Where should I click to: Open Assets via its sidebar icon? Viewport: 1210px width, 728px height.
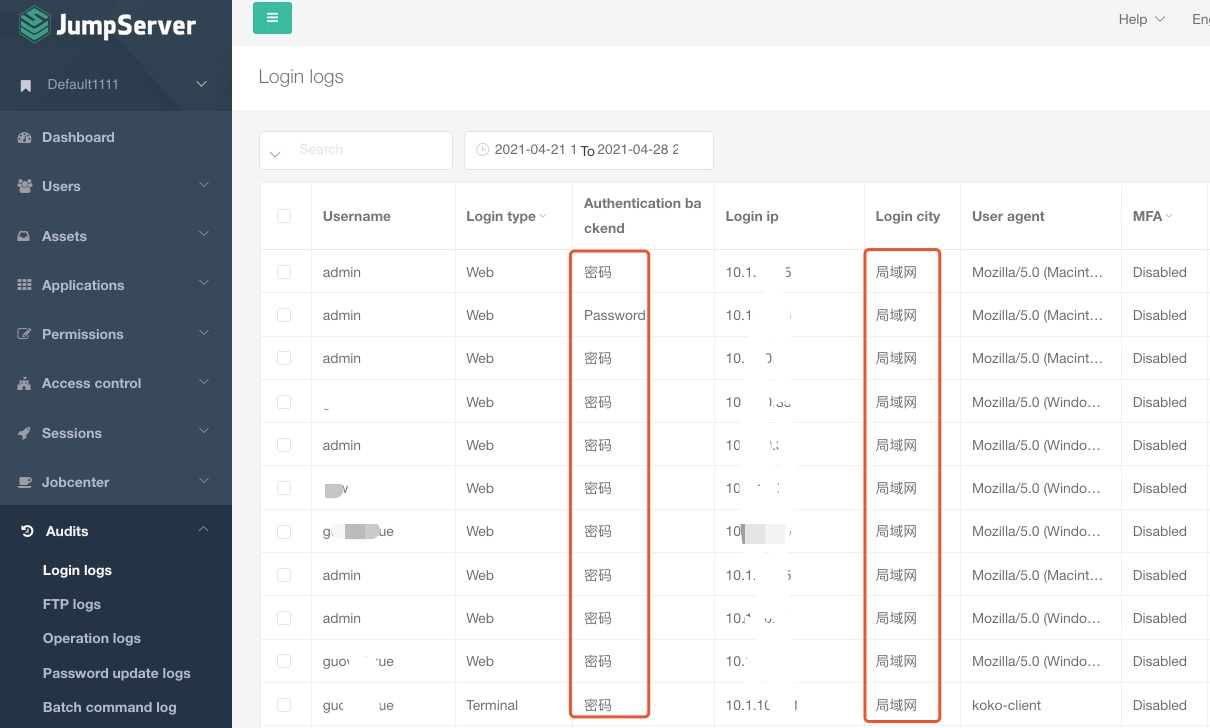click(x=22, y=236)
